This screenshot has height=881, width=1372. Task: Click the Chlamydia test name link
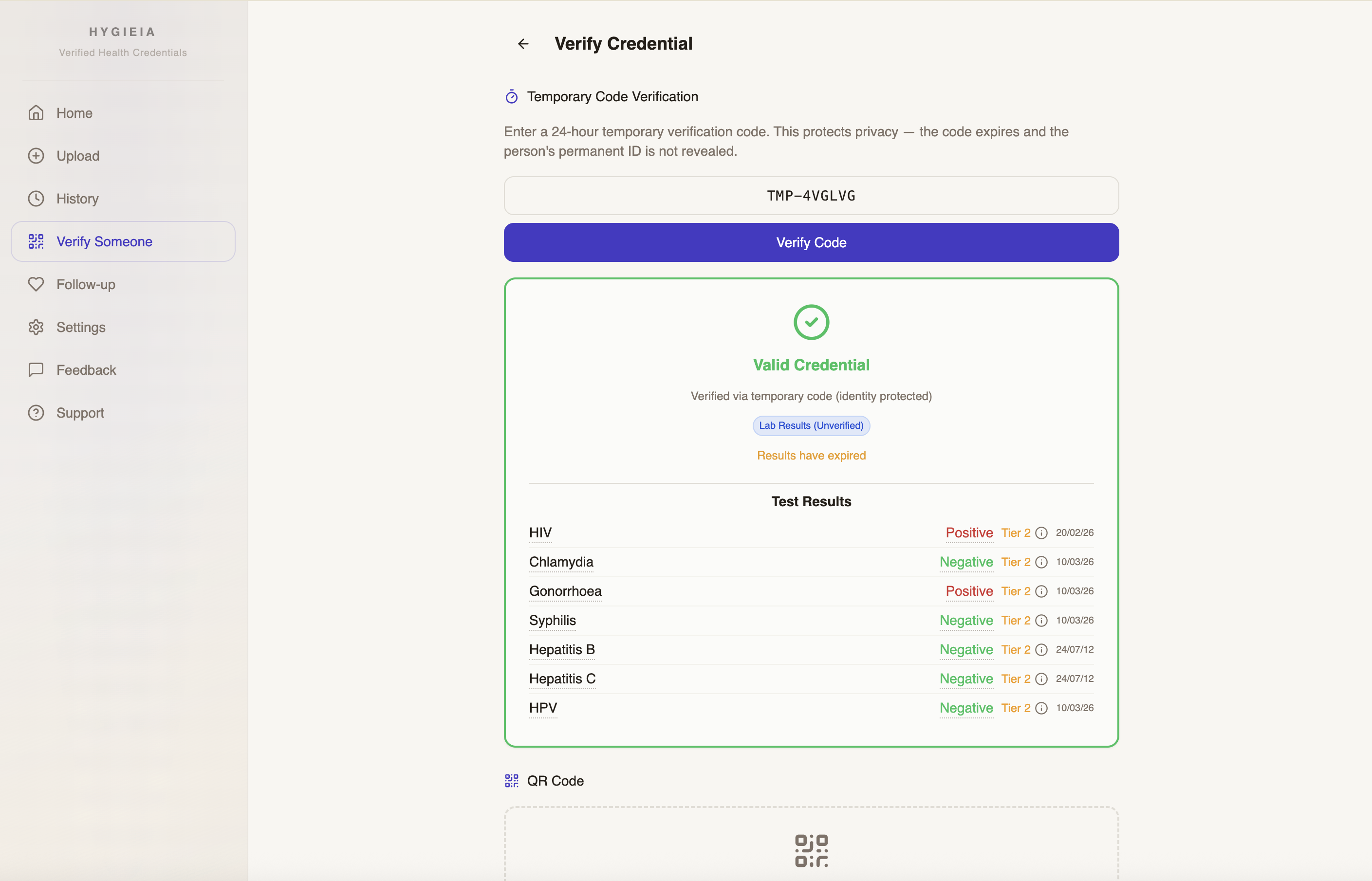[x=561, y=562]
